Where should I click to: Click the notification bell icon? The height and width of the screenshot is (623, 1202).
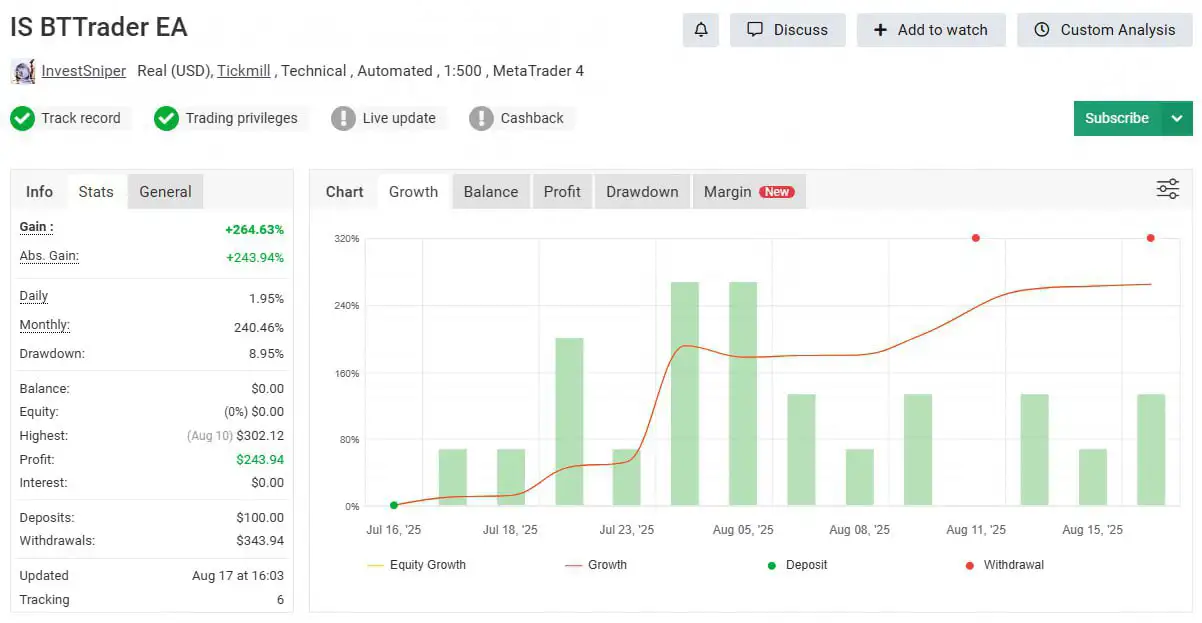click(x=701, y=30)
